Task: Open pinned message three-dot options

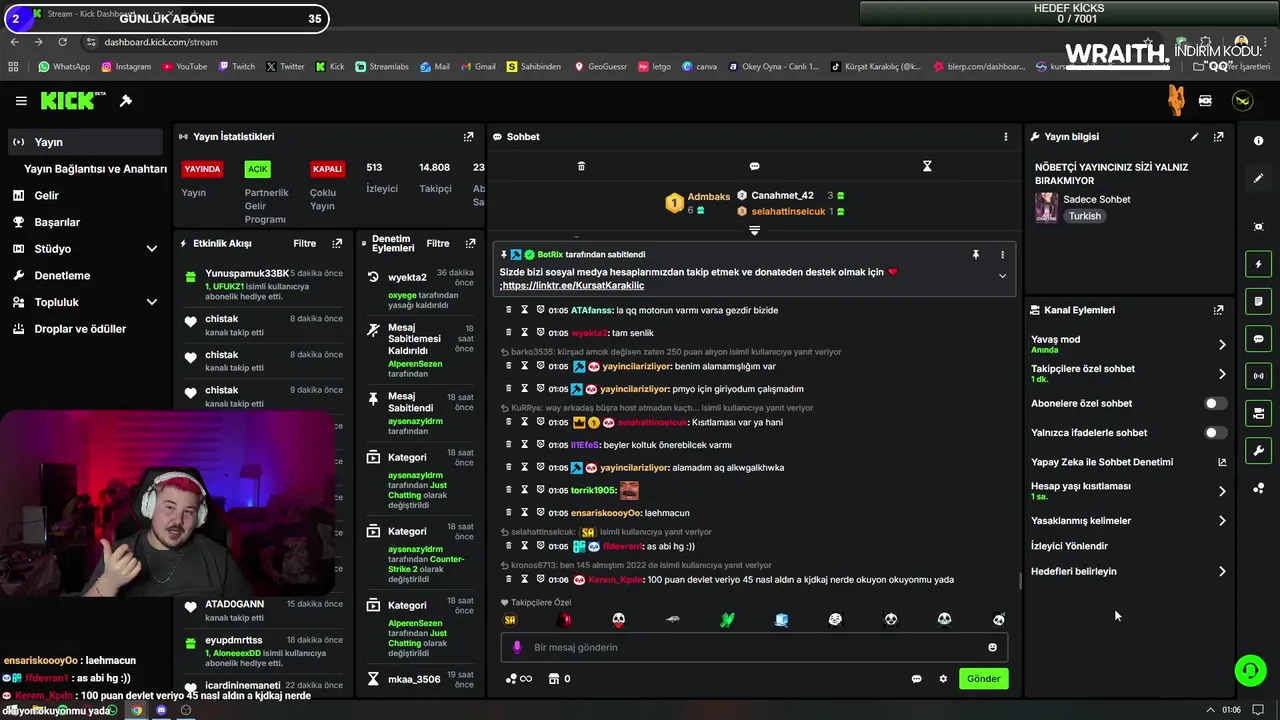Action: click(x=1002, y=255)
